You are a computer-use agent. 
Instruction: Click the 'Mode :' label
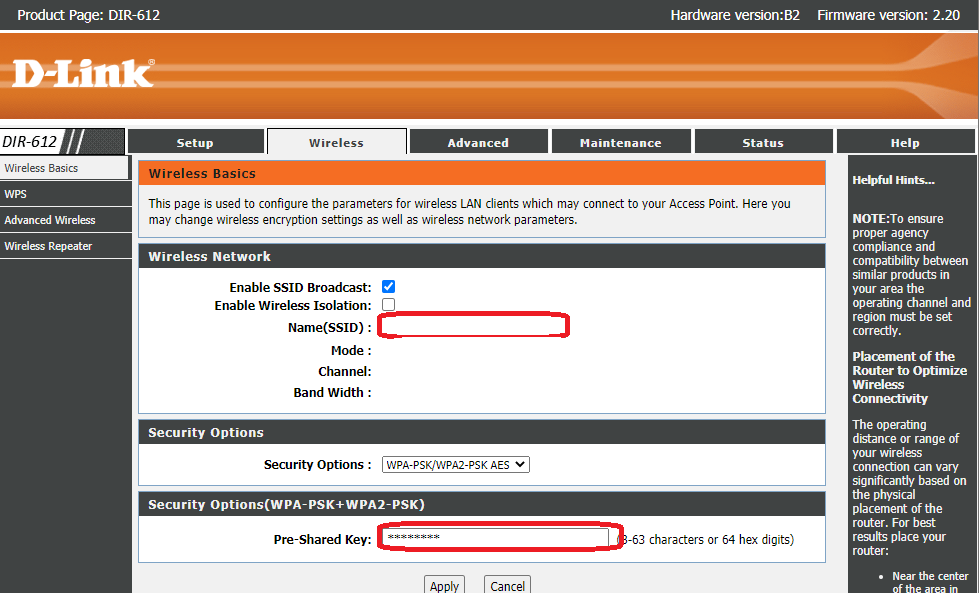pyautogui.click(x=351, y=350)
